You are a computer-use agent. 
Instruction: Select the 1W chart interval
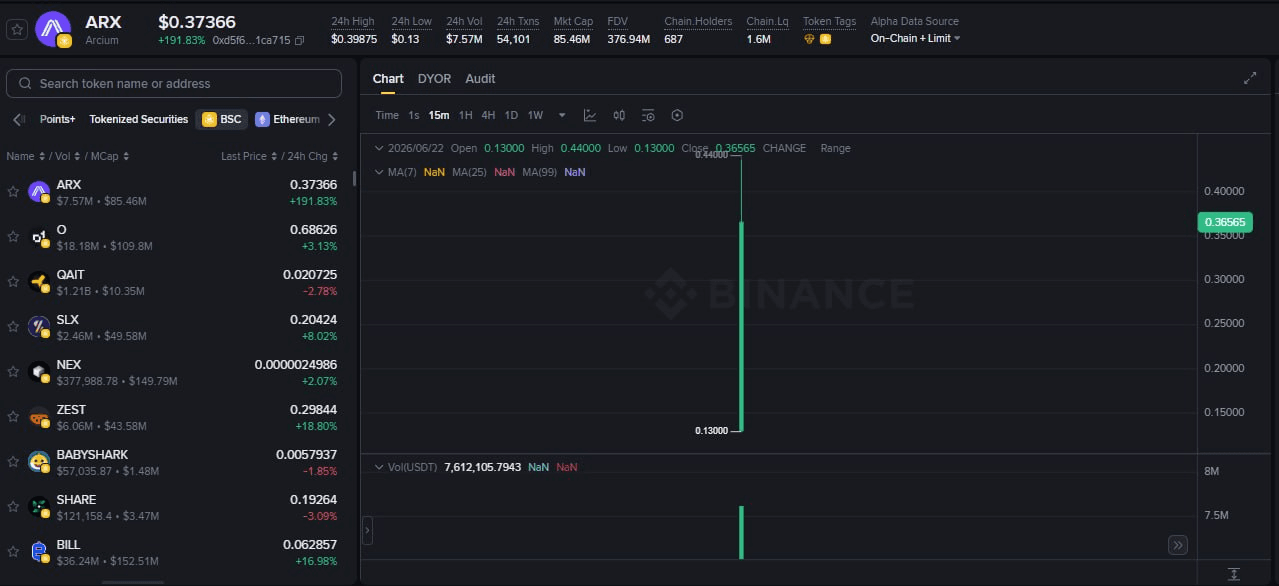(535, 115)
